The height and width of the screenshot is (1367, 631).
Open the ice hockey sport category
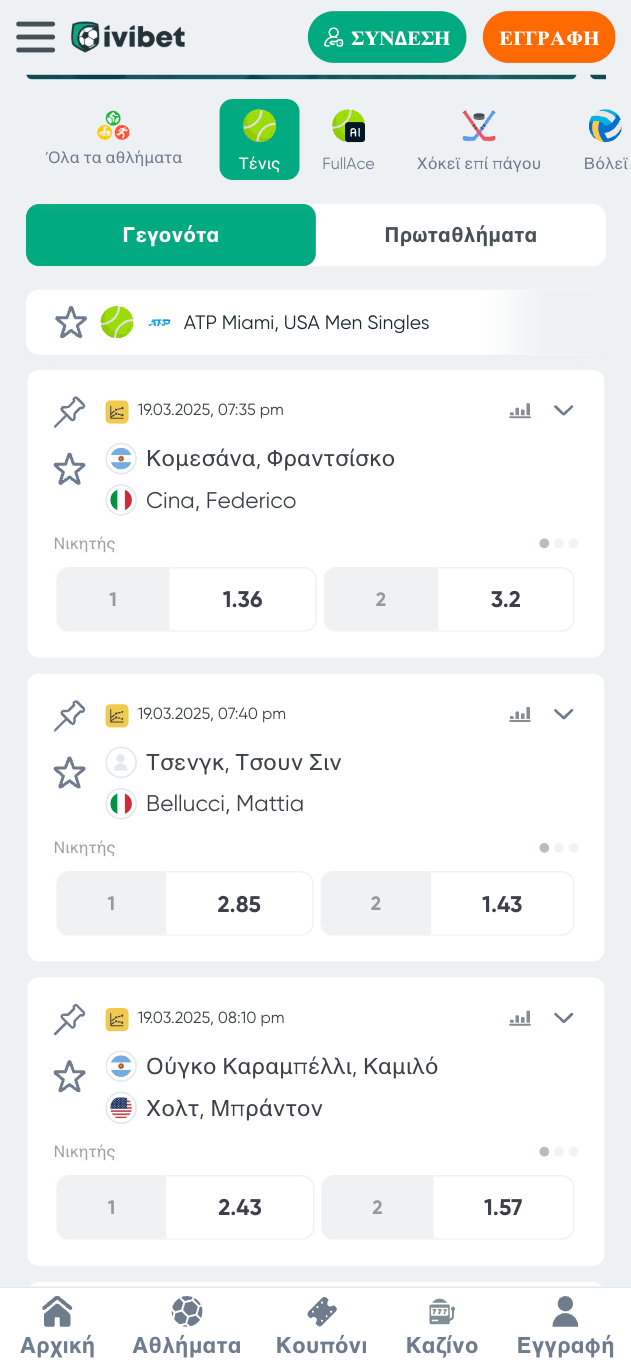tap(478, 140)
